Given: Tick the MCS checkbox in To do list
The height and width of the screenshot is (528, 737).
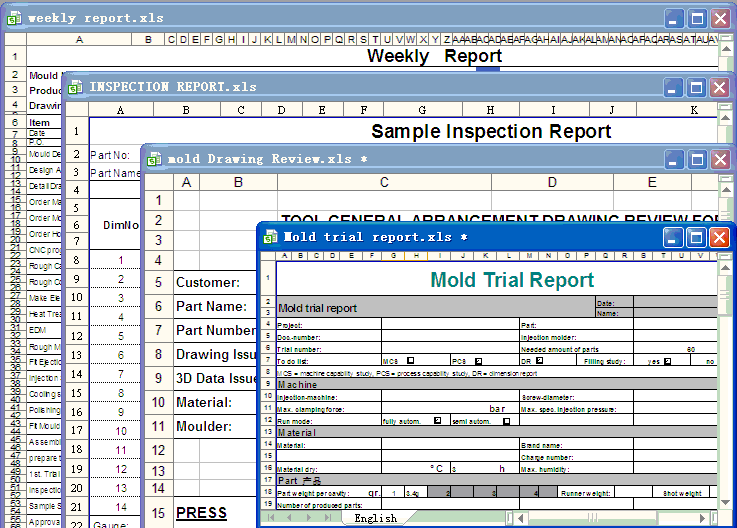Looking at the screenshot, I should pyautogui.click(x=411, y=361).
